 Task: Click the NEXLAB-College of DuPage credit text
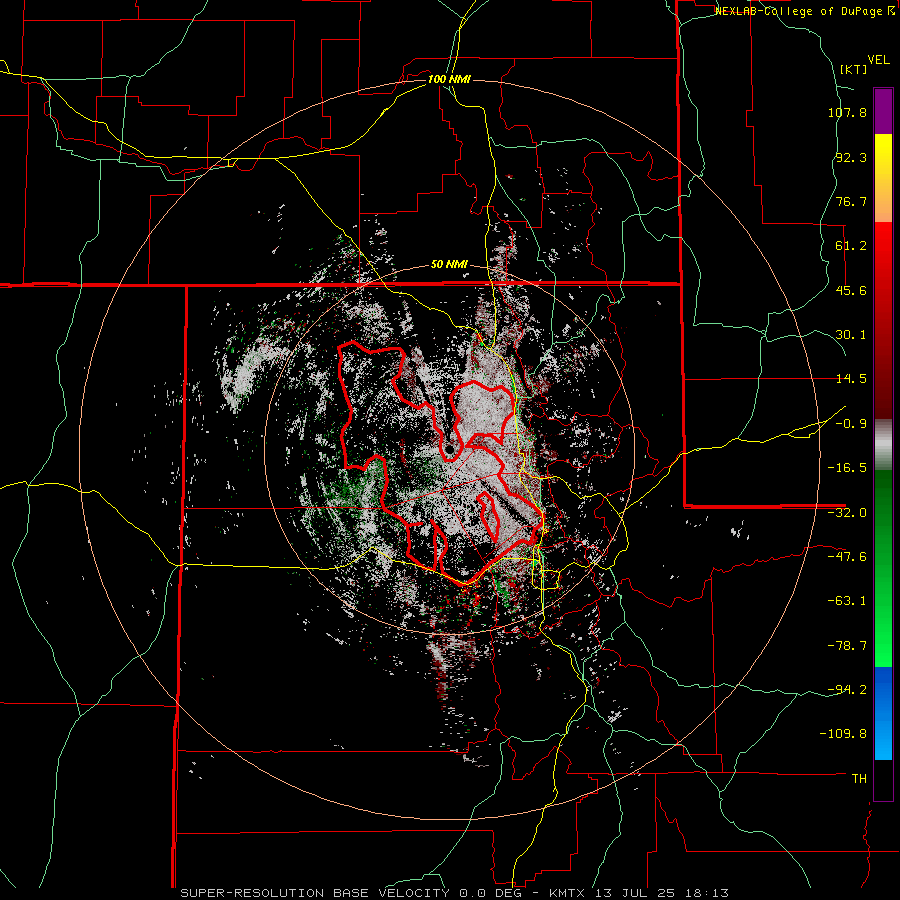pos(800,11)
